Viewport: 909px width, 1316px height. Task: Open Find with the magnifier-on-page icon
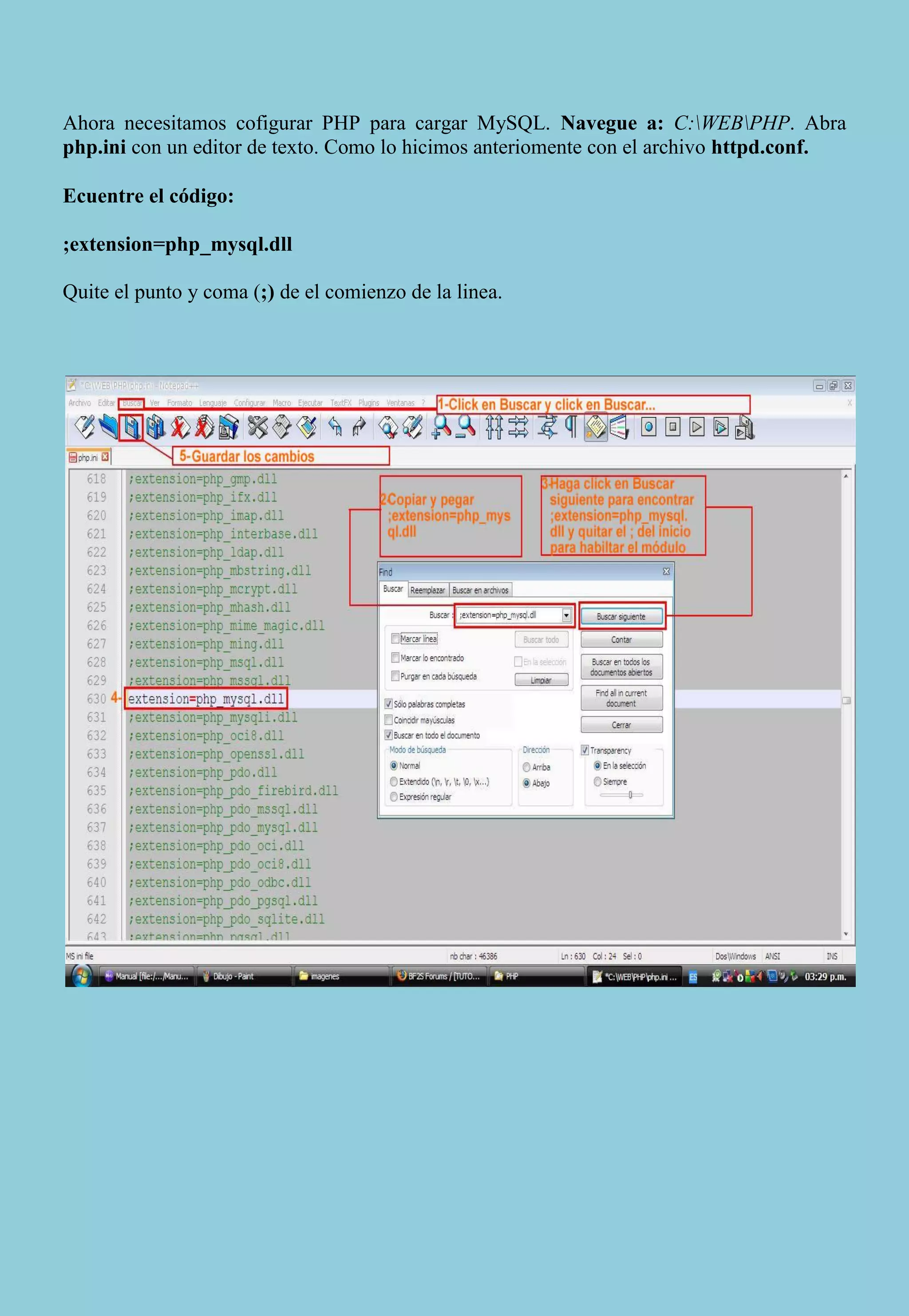[x=388, y=427]
